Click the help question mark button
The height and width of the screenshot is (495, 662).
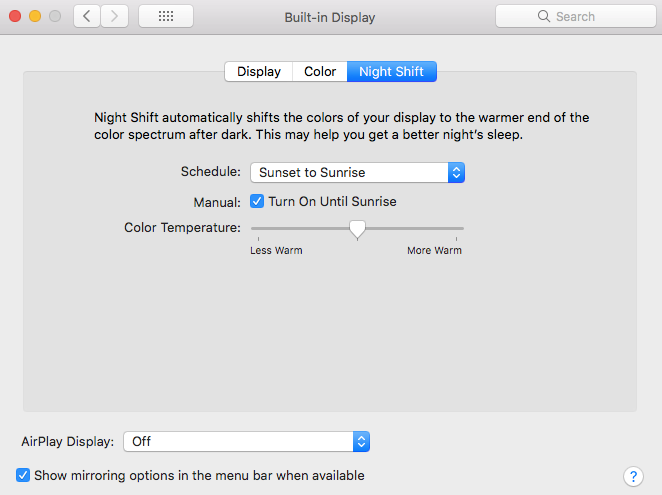[x=632, y=475]
